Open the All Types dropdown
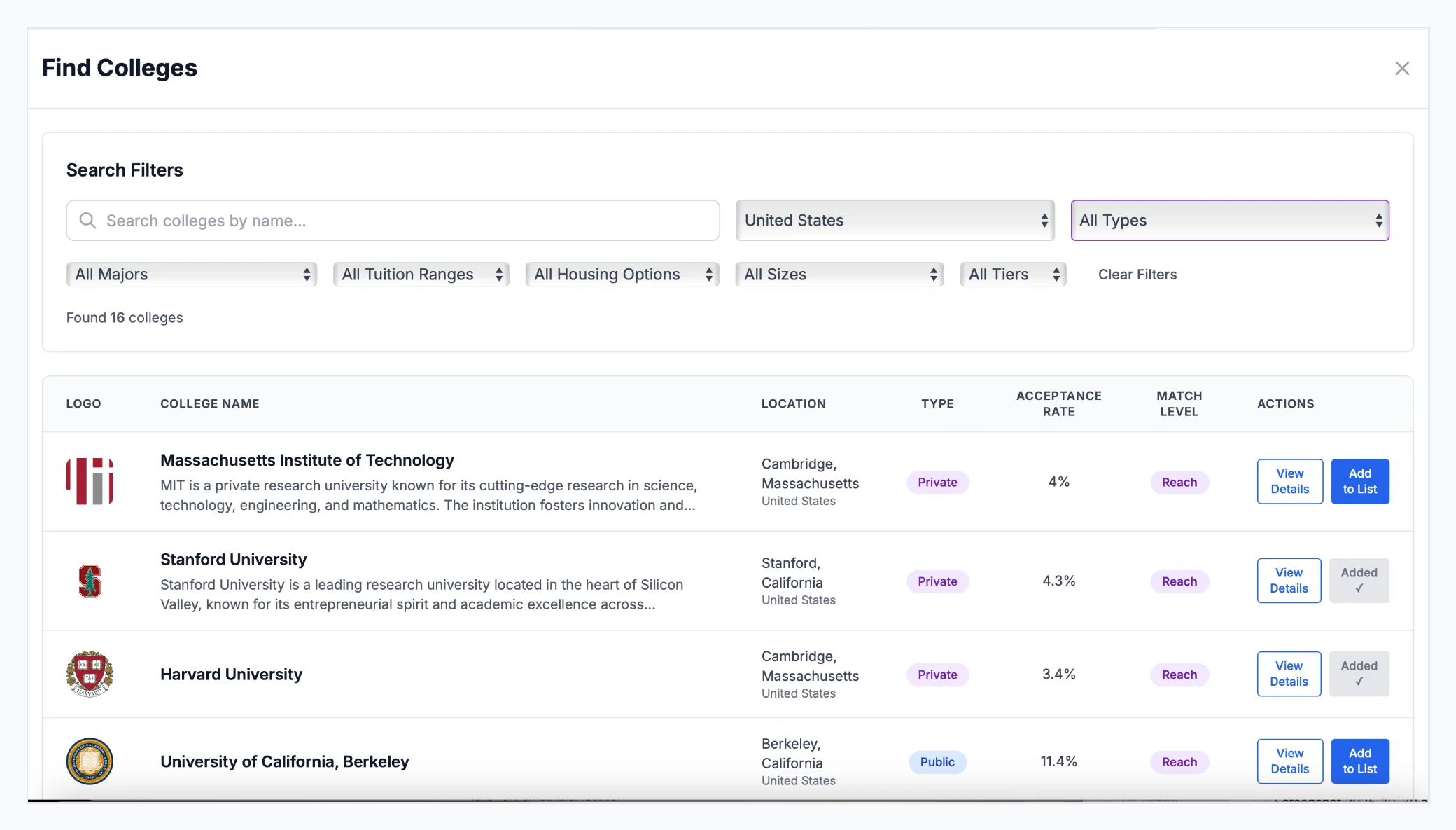This screenshot has width=1456, height=830. pyautogui.click(x=1229, y=220)
